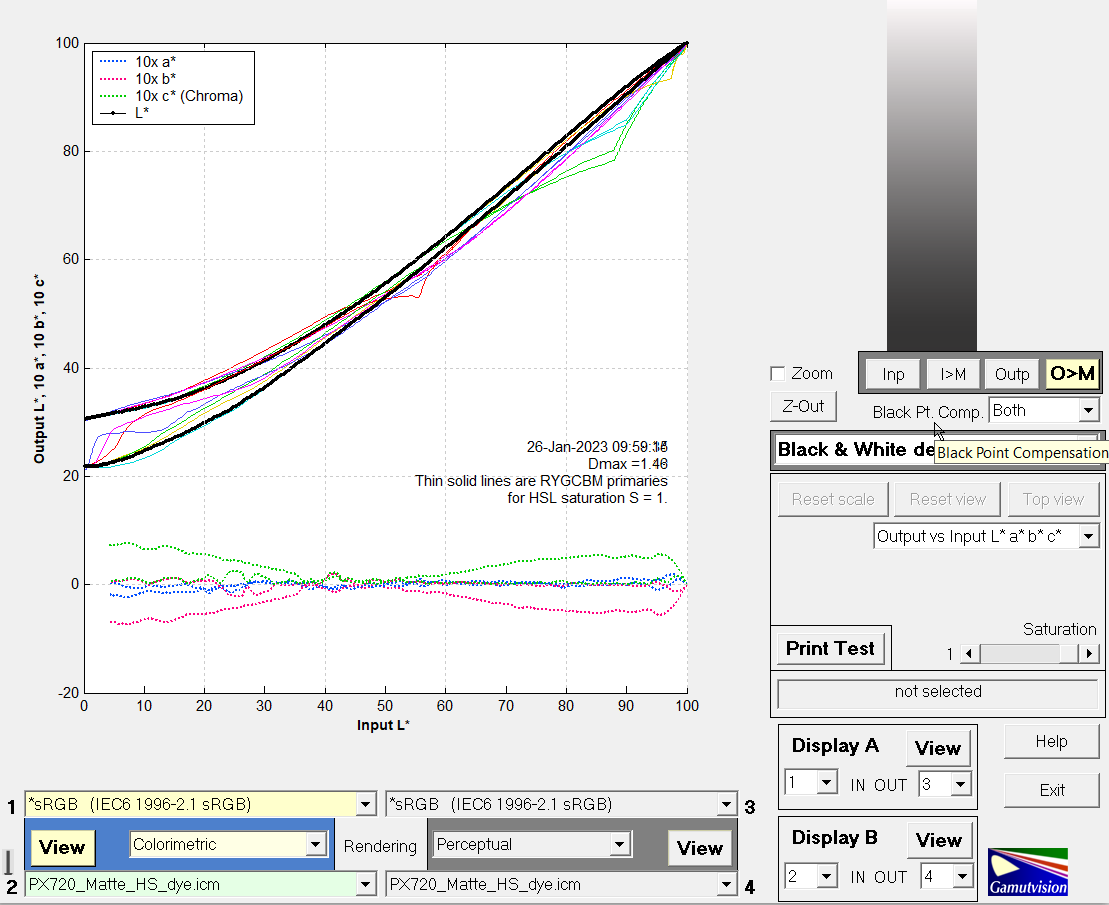This screenshot has height=905, width=1109.
Task: Enable the Zoom checkbox
Action: [x=778, y=374]
